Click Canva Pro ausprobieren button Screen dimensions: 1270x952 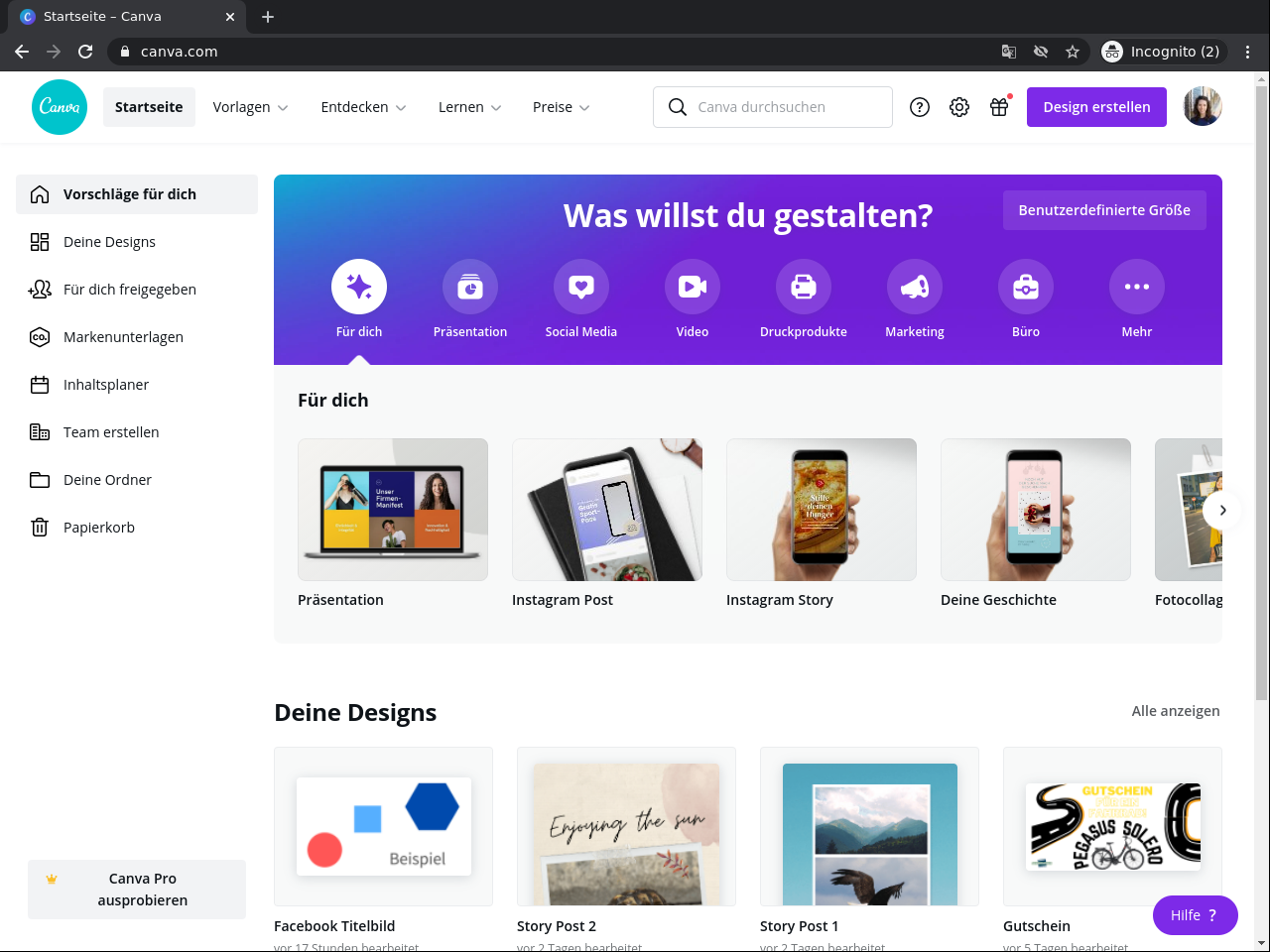click(x=137, y=890)
